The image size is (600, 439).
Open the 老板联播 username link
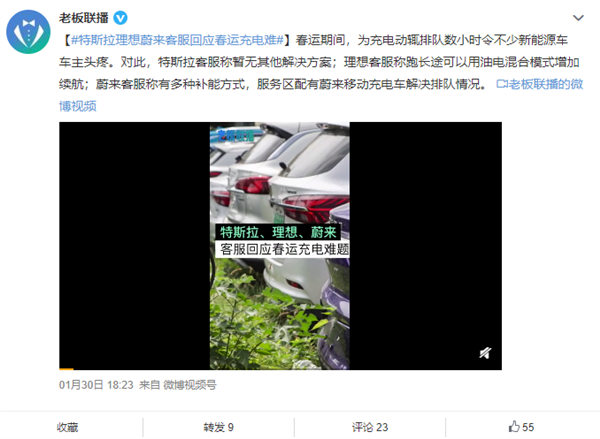[84, 18]
